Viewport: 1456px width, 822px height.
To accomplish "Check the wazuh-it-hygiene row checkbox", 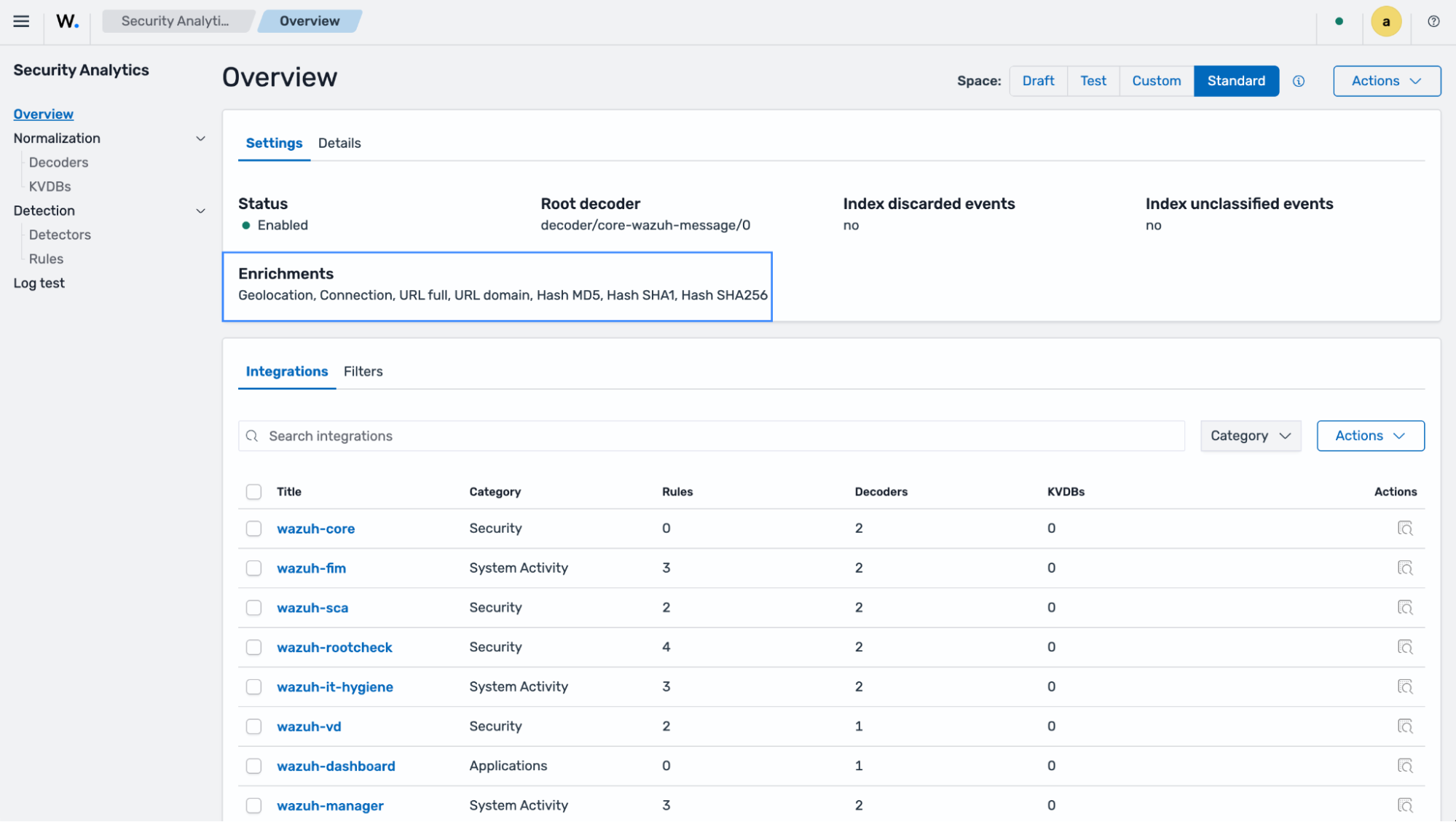I will [253, 686].
